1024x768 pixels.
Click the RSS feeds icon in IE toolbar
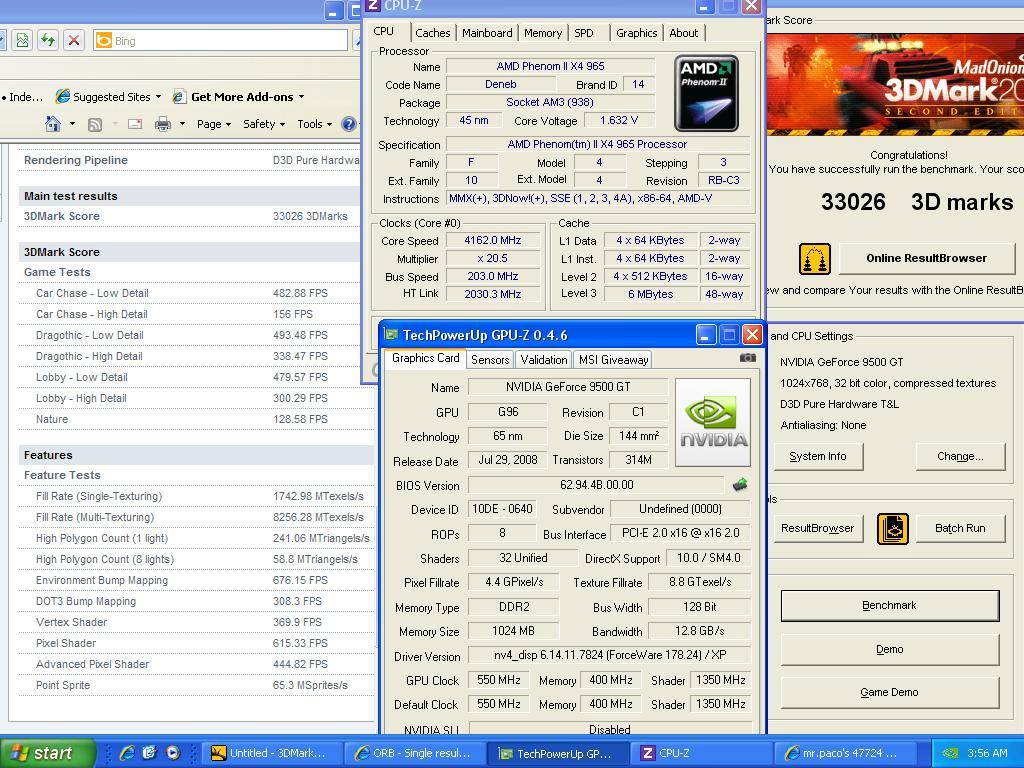pyautogui.click(x=95, y=124)
